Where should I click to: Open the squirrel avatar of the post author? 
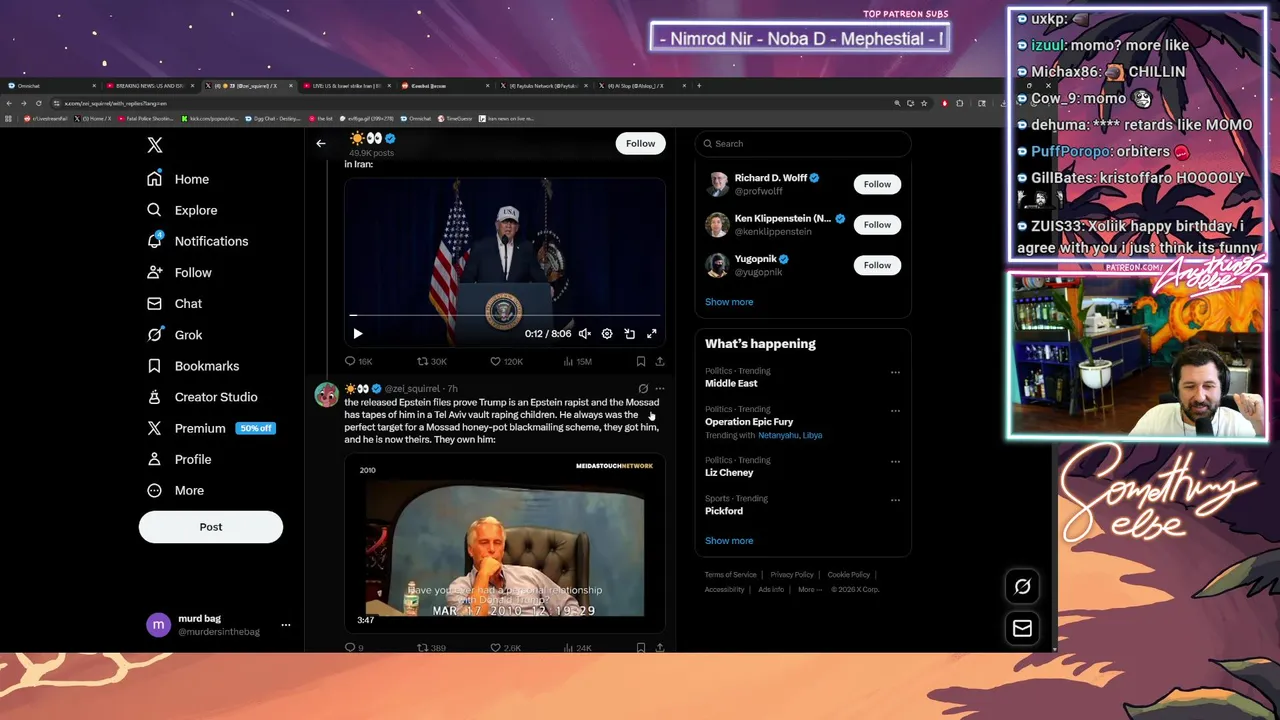(326, 394)
